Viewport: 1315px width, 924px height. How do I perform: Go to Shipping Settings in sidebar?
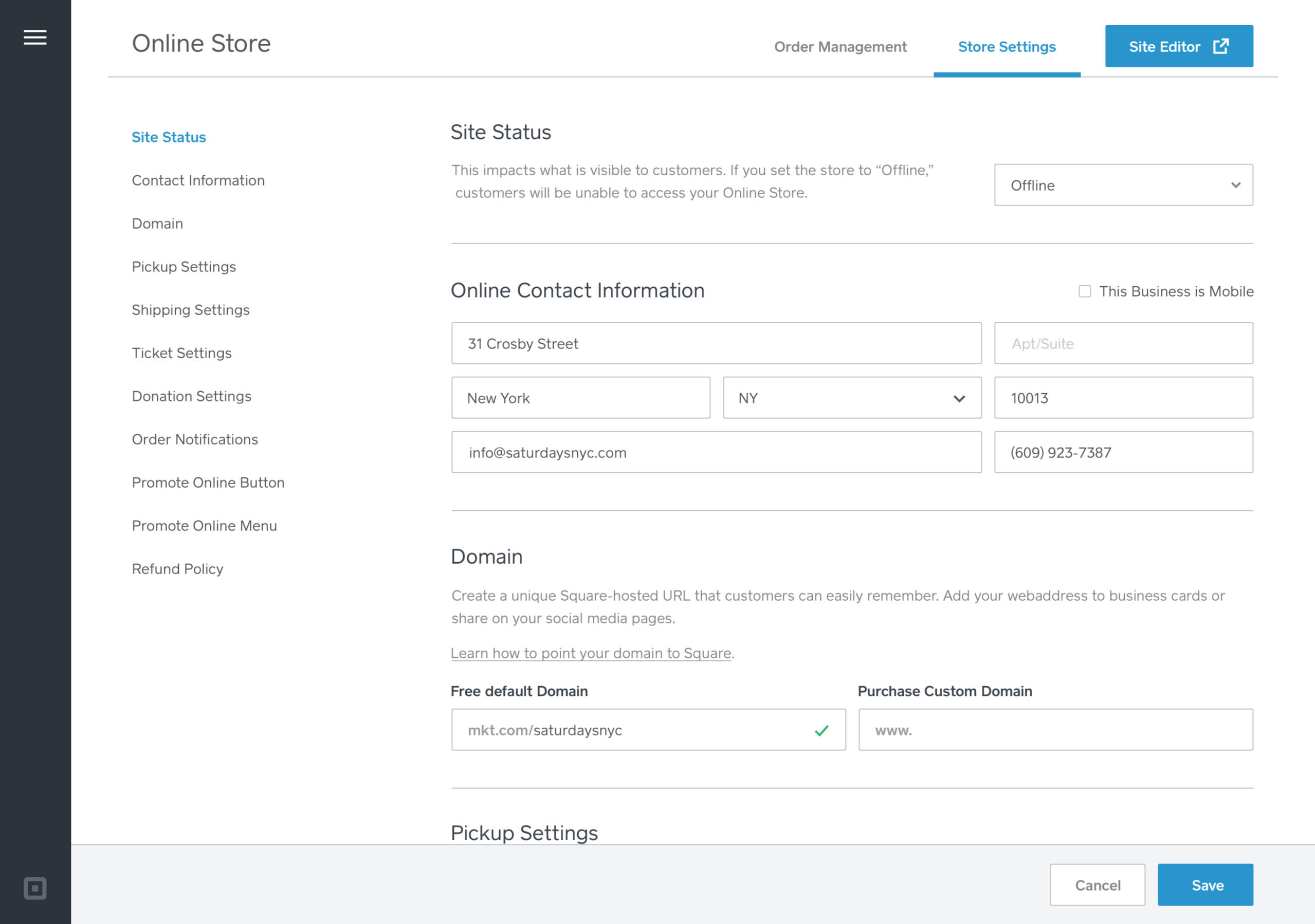coord(190,310)
